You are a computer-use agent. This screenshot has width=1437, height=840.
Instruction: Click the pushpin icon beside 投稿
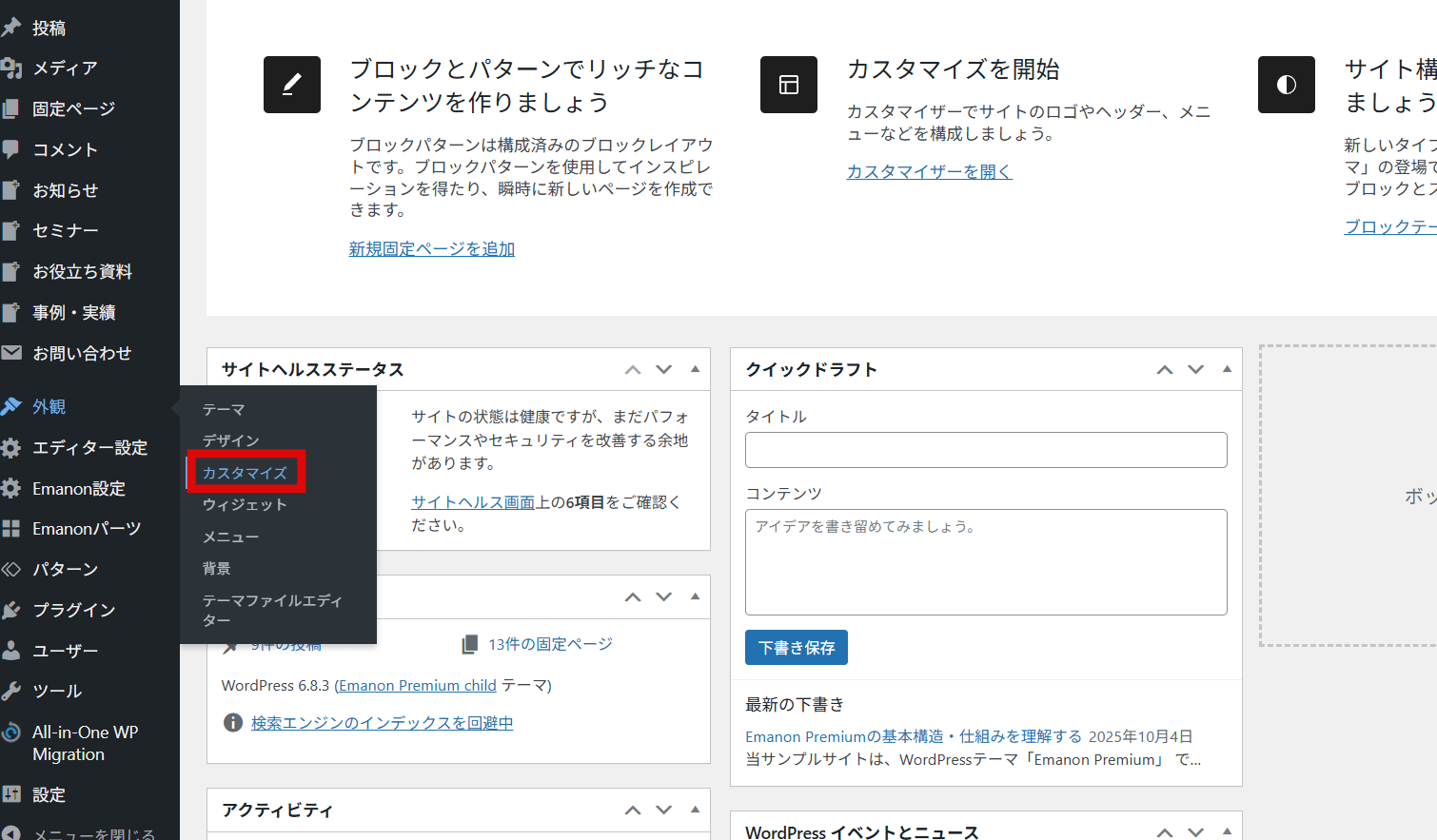click(x=11, y=28)
